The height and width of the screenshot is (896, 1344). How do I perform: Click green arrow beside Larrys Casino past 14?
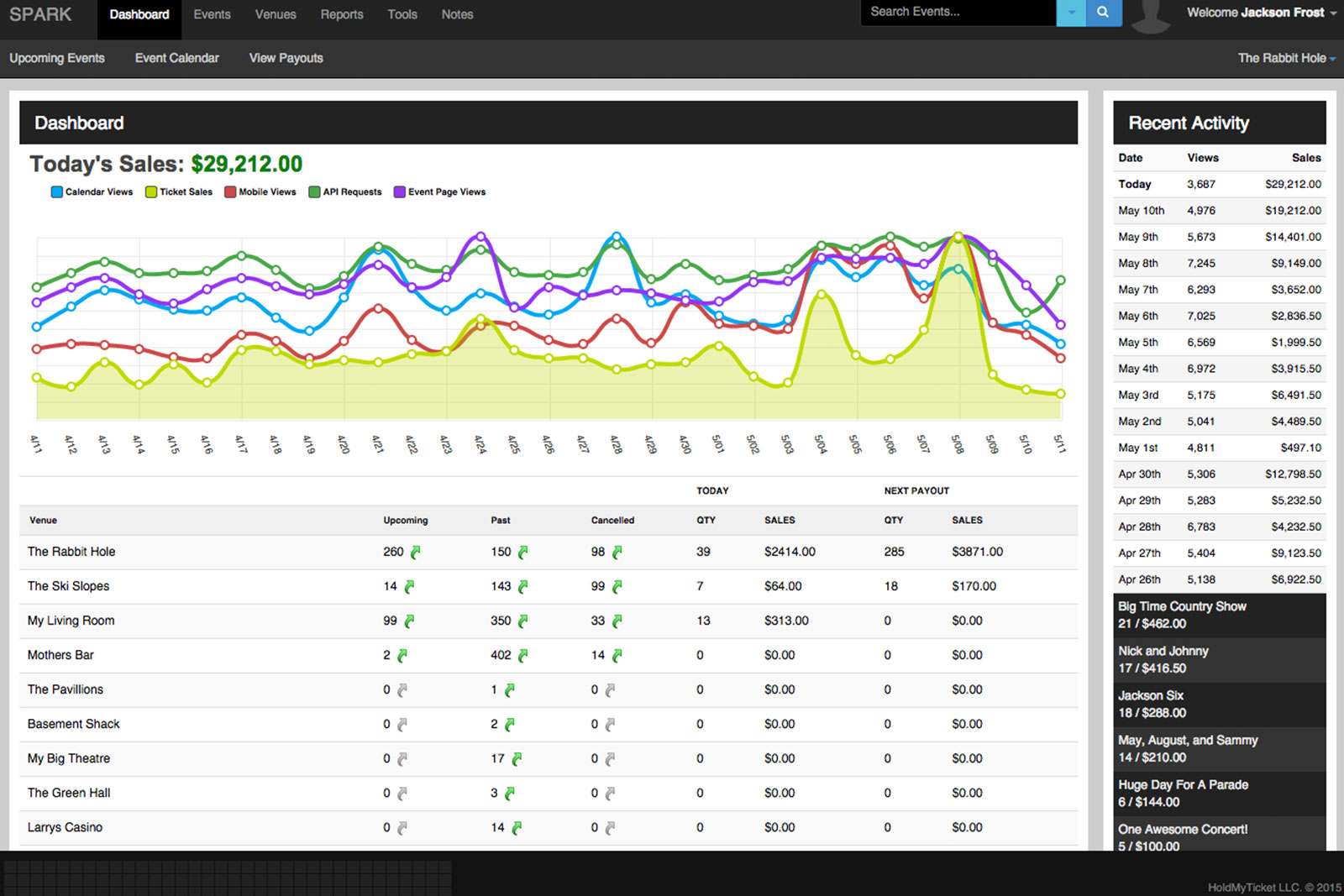(x=516, y=828)
